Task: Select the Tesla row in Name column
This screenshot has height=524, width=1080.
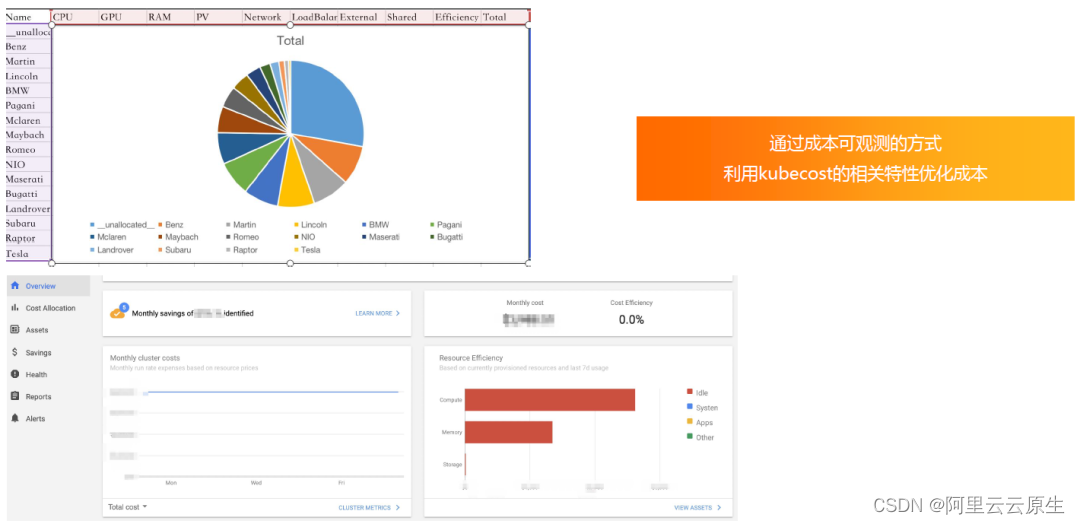Action: click(28, 254)
